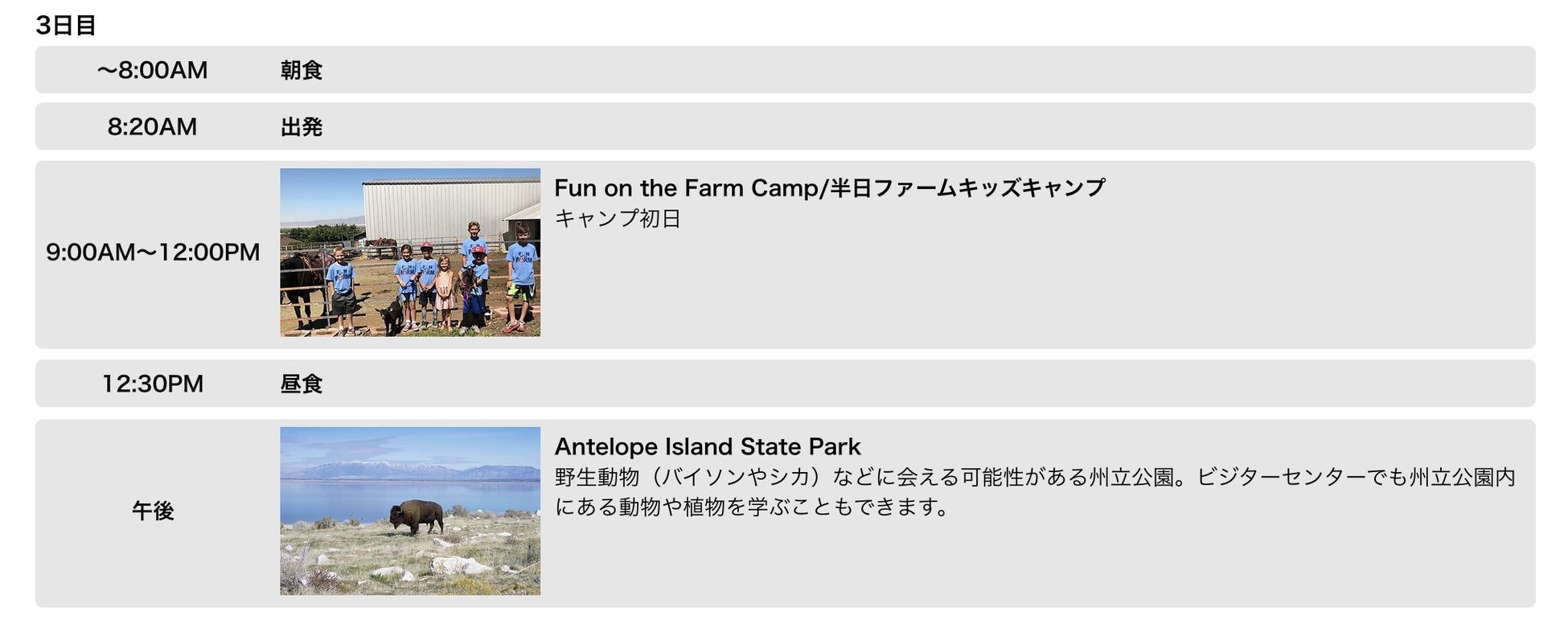Select the 〜8:00AM time label

tap(152, 71)
